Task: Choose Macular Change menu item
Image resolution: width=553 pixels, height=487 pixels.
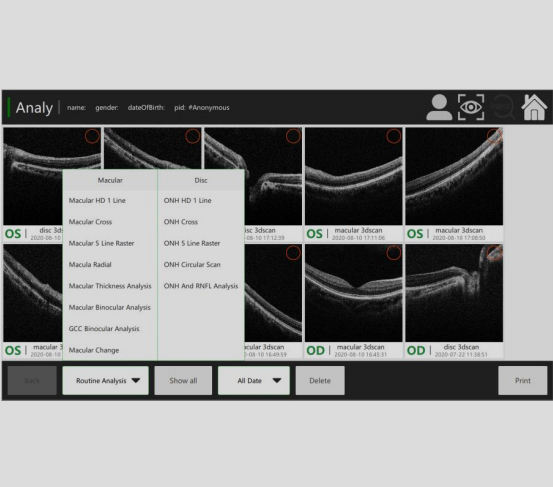Action: click(x=94, y=350)
